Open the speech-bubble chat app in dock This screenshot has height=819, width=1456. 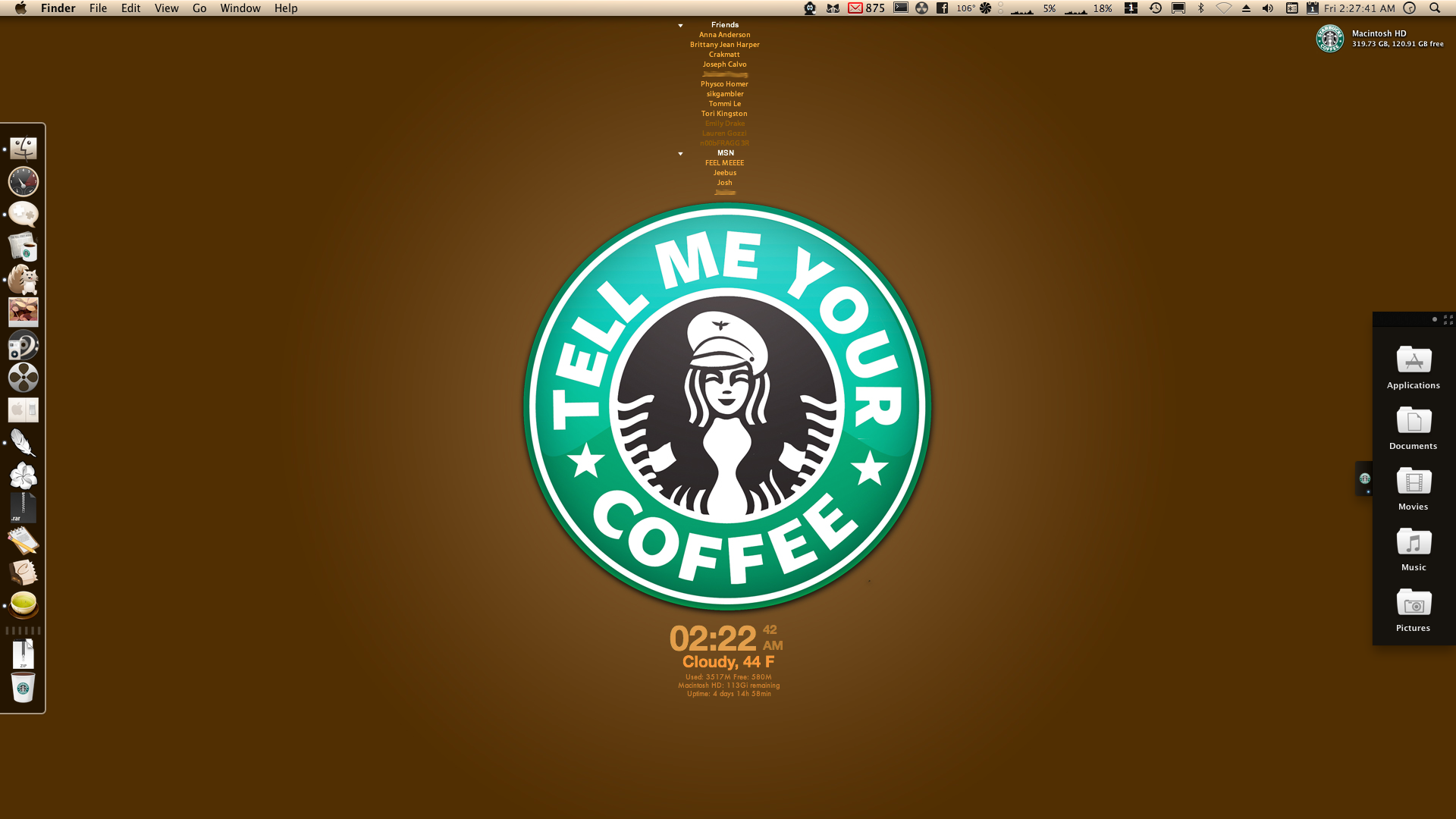point(23,215)
